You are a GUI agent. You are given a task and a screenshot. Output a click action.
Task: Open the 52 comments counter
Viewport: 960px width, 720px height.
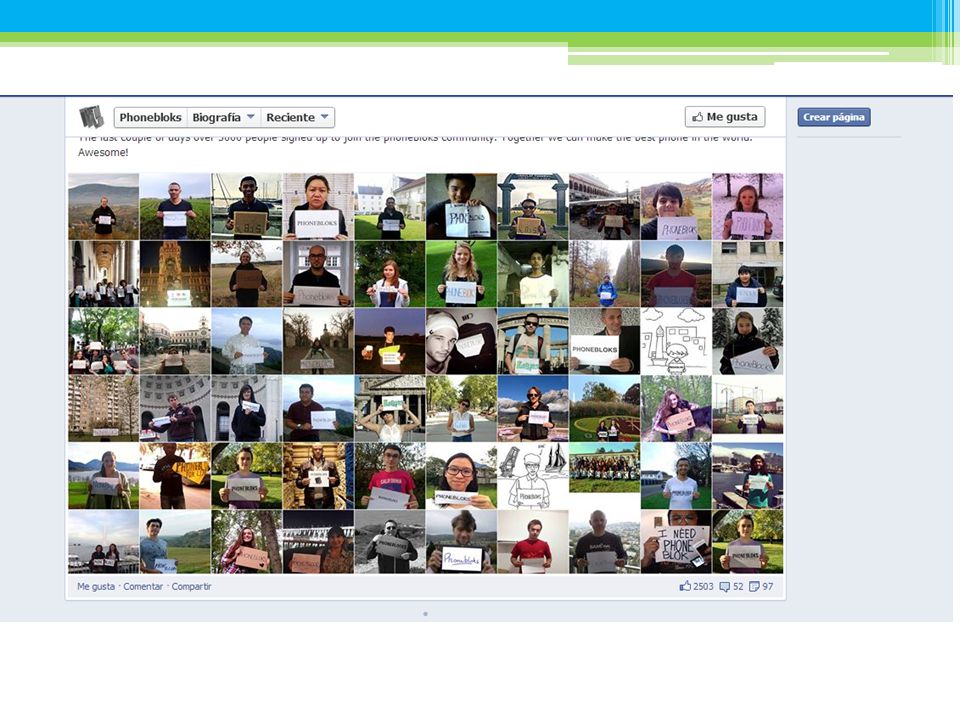point(732,587)
